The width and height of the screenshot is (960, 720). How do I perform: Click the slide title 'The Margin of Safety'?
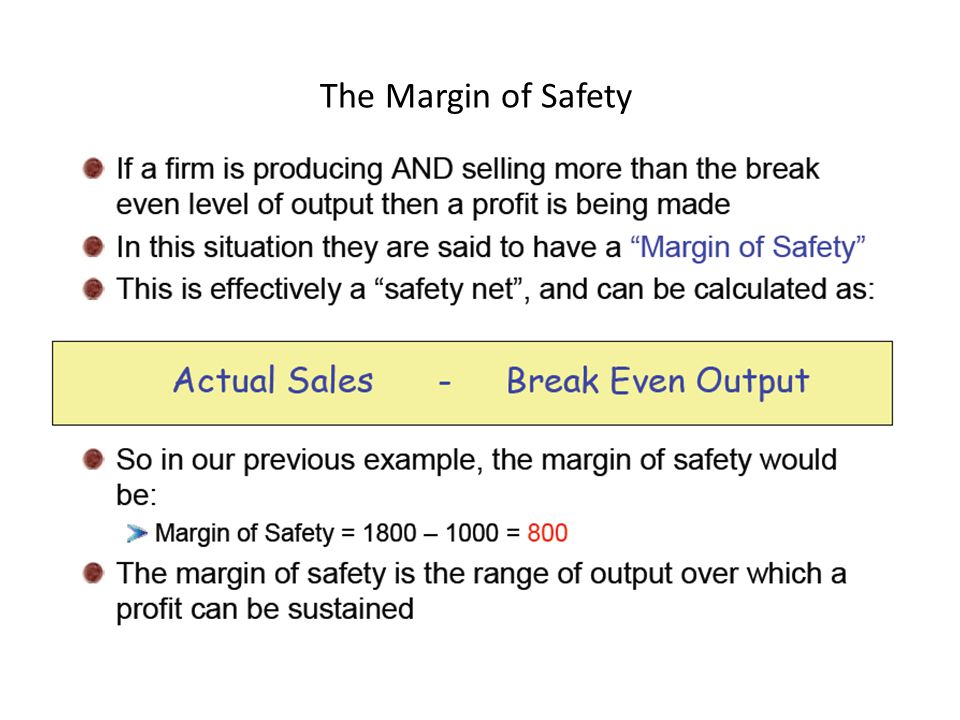(476, 97)
